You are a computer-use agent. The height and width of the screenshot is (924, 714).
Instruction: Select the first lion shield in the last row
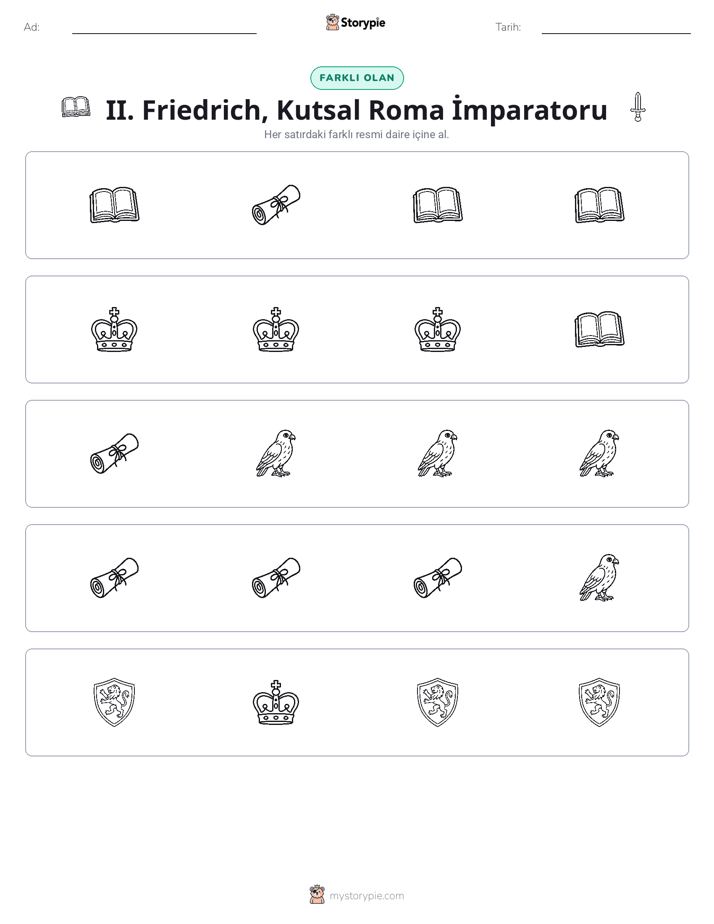point(114,702)
